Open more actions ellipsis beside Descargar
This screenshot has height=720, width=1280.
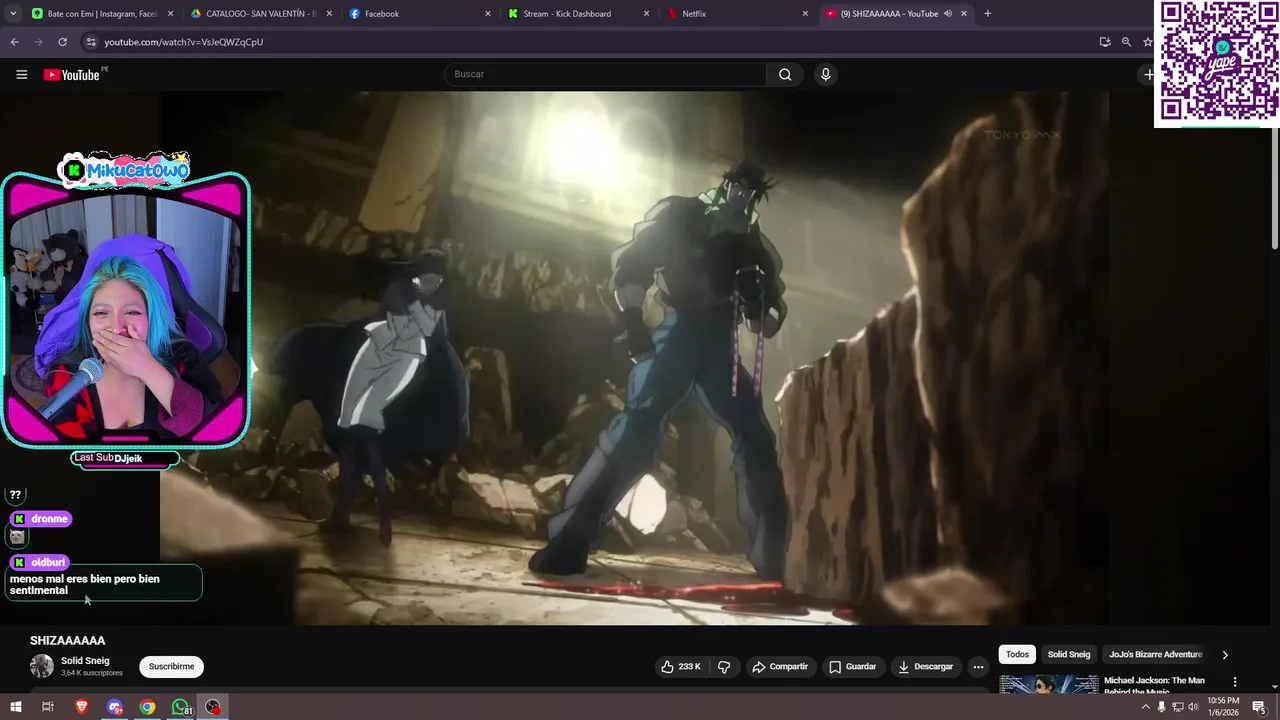pyautogui.click(x=978, y=667)
